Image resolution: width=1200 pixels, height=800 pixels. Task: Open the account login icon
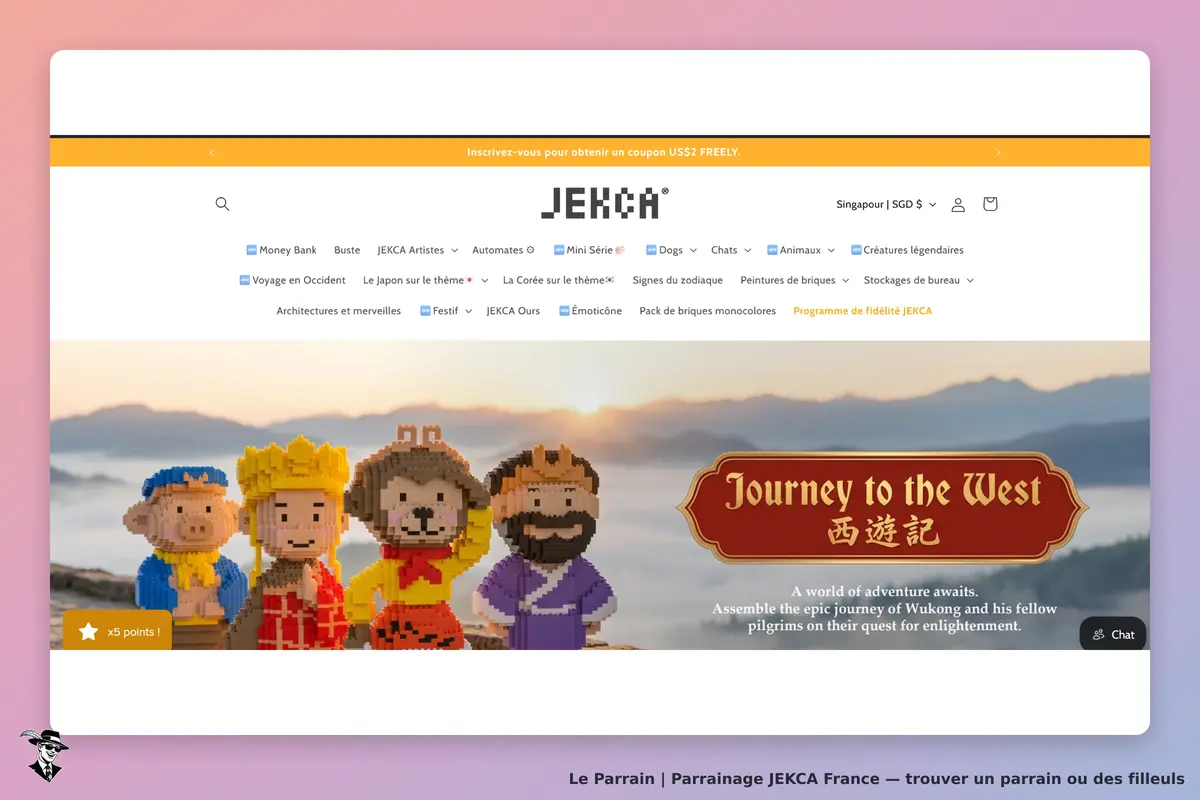click(958, 204)
